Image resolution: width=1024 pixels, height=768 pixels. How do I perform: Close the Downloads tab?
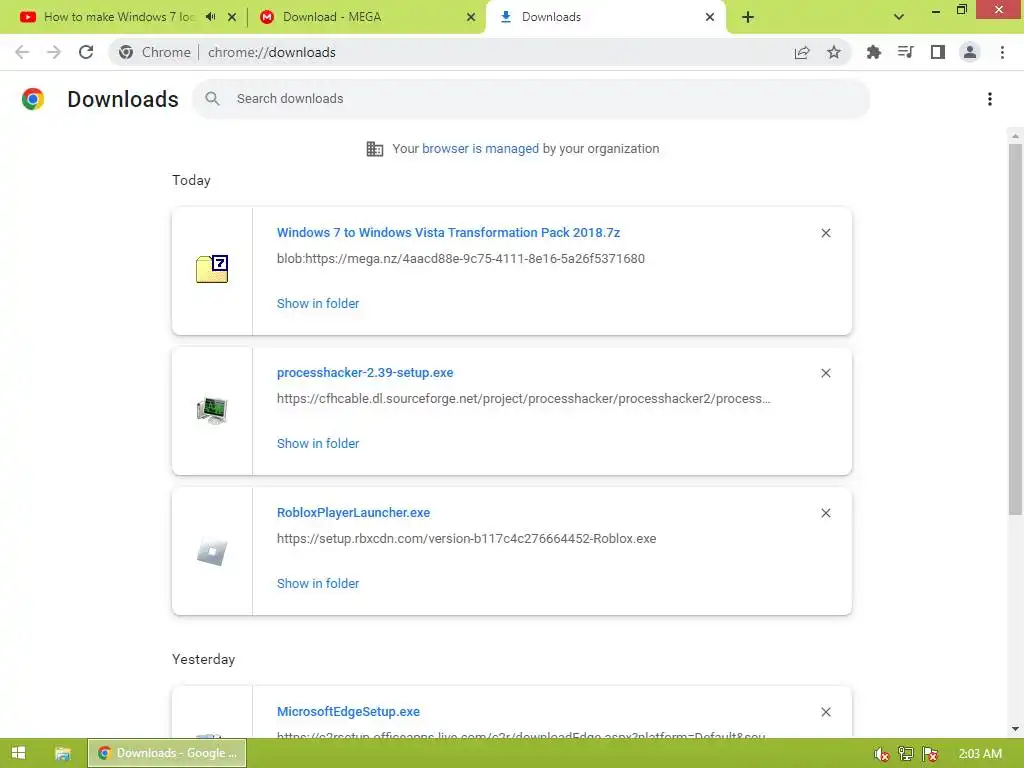click(x=710, y=17)
